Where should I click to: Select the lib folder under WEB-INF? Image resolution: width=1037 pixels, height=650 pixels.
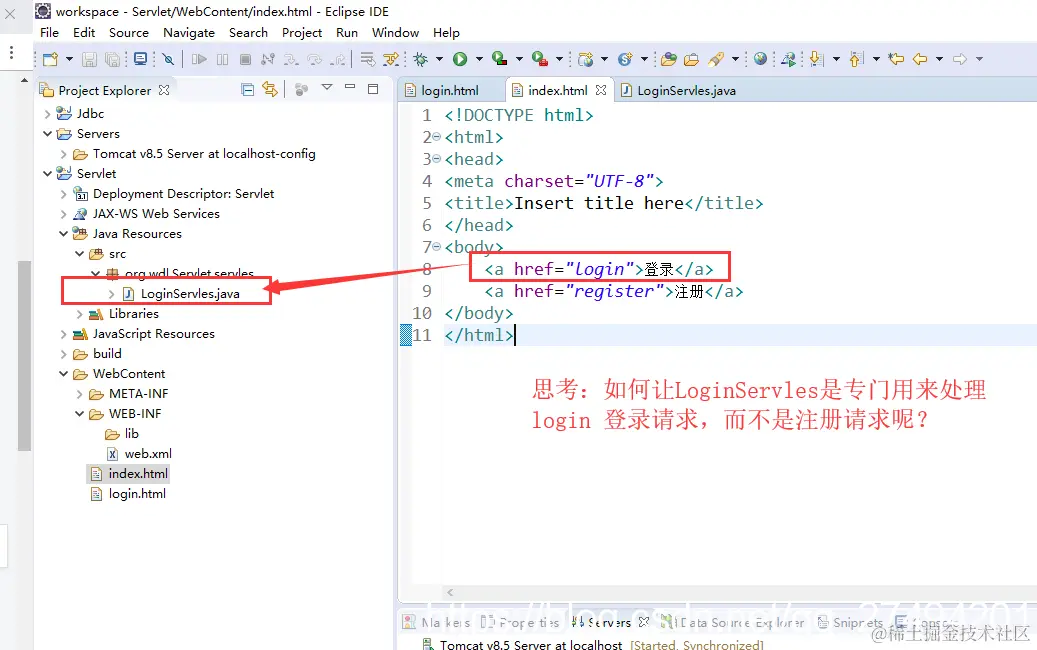click(132, 434)
